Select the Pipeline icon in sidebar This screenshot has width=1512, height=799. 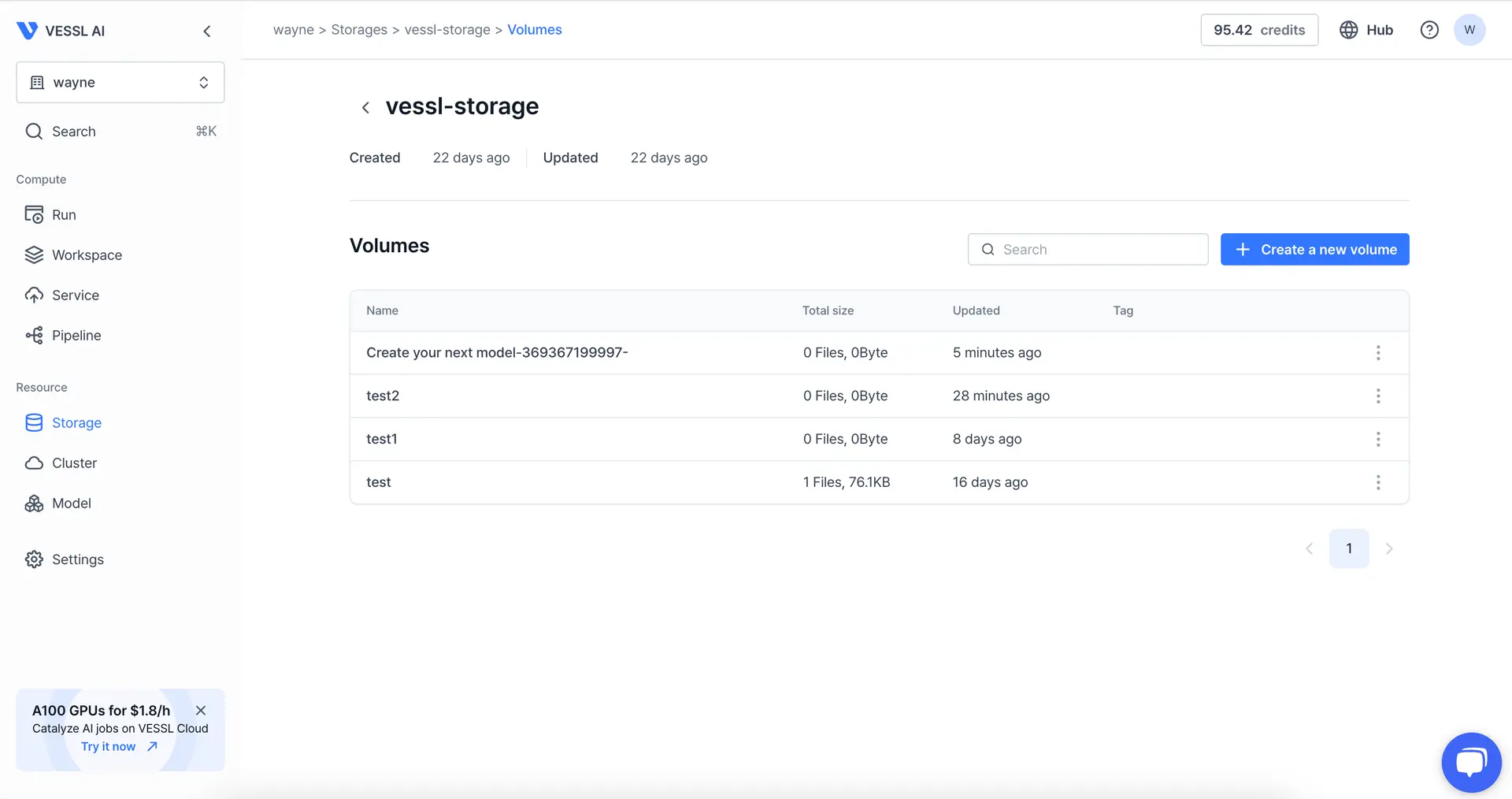coord(34,336)
